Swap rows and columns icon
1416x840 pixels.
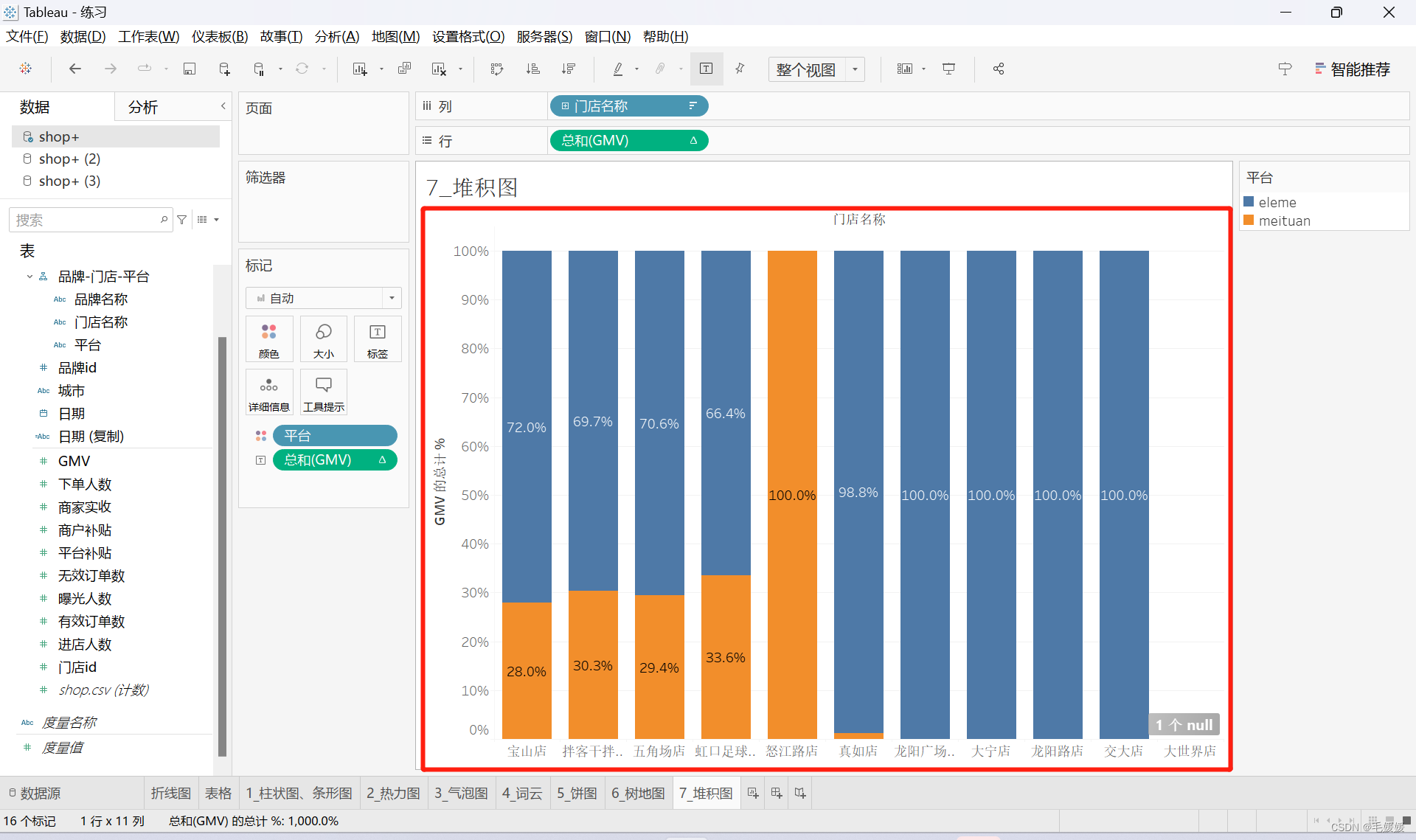(497, 69)
